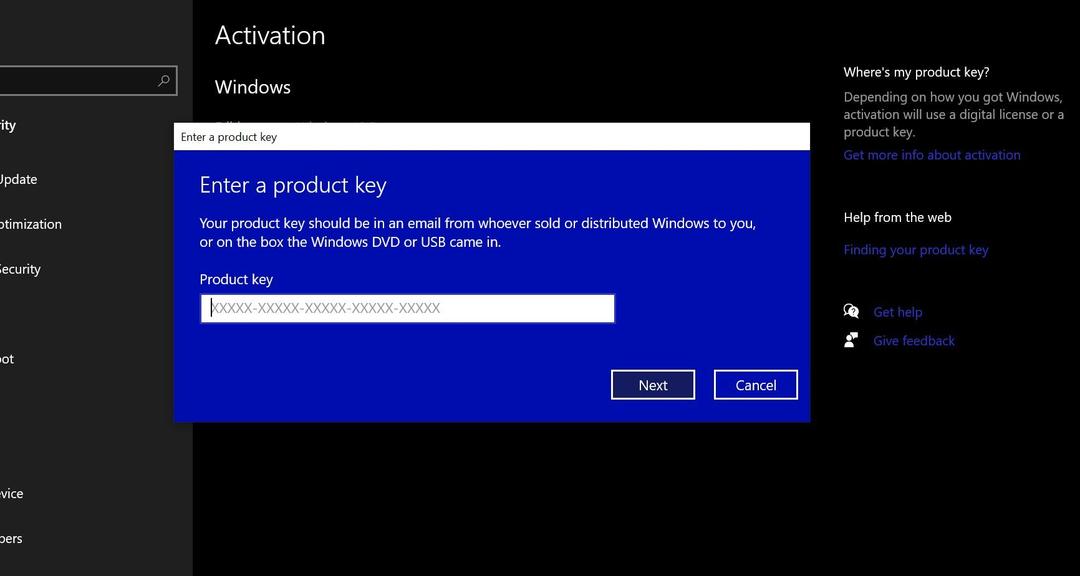Screen dimensions: 1080x576
Task: Click the search magnifier icon in the sidebar
Action: (x=164, y=81)
